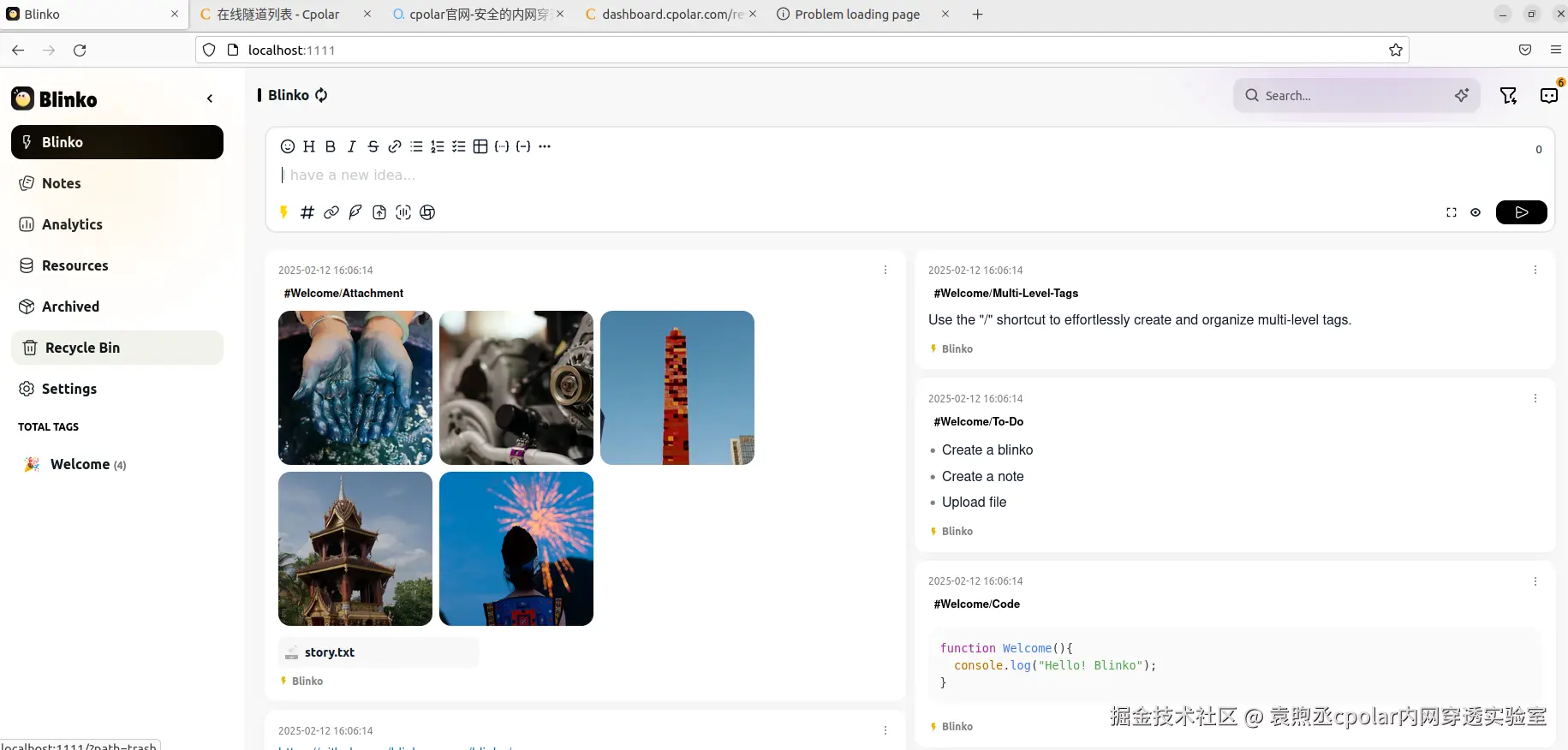The height and width of the screenshot is (750, 1568).
Task: Insert a code block with {···} icon
Action: [502, 146]
